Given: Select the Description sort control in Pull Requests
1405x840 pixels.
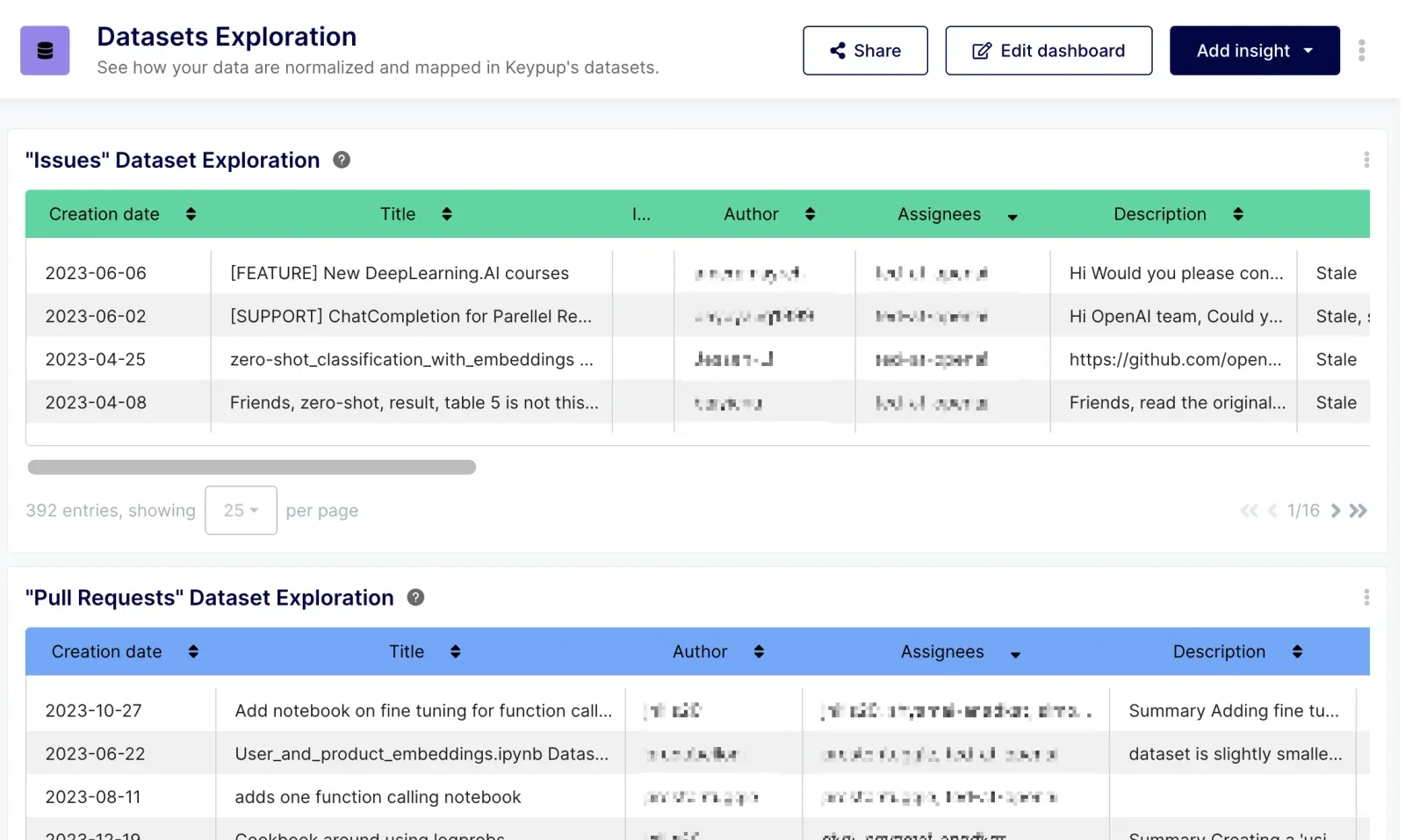Looking at the screenshot, I should pyautogui.click(x=1297, y=651).
